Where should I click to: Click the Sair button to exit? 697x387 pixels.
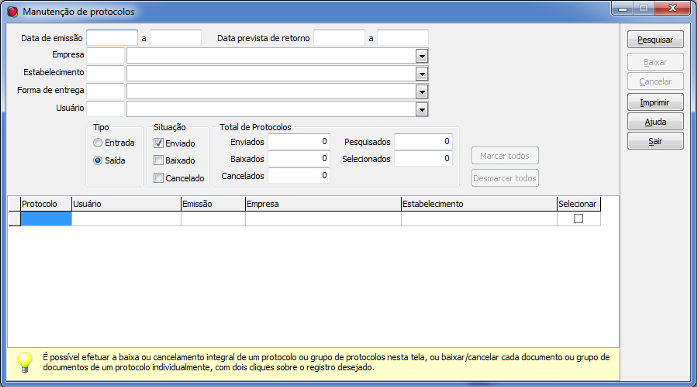click(x=655, y=141)
